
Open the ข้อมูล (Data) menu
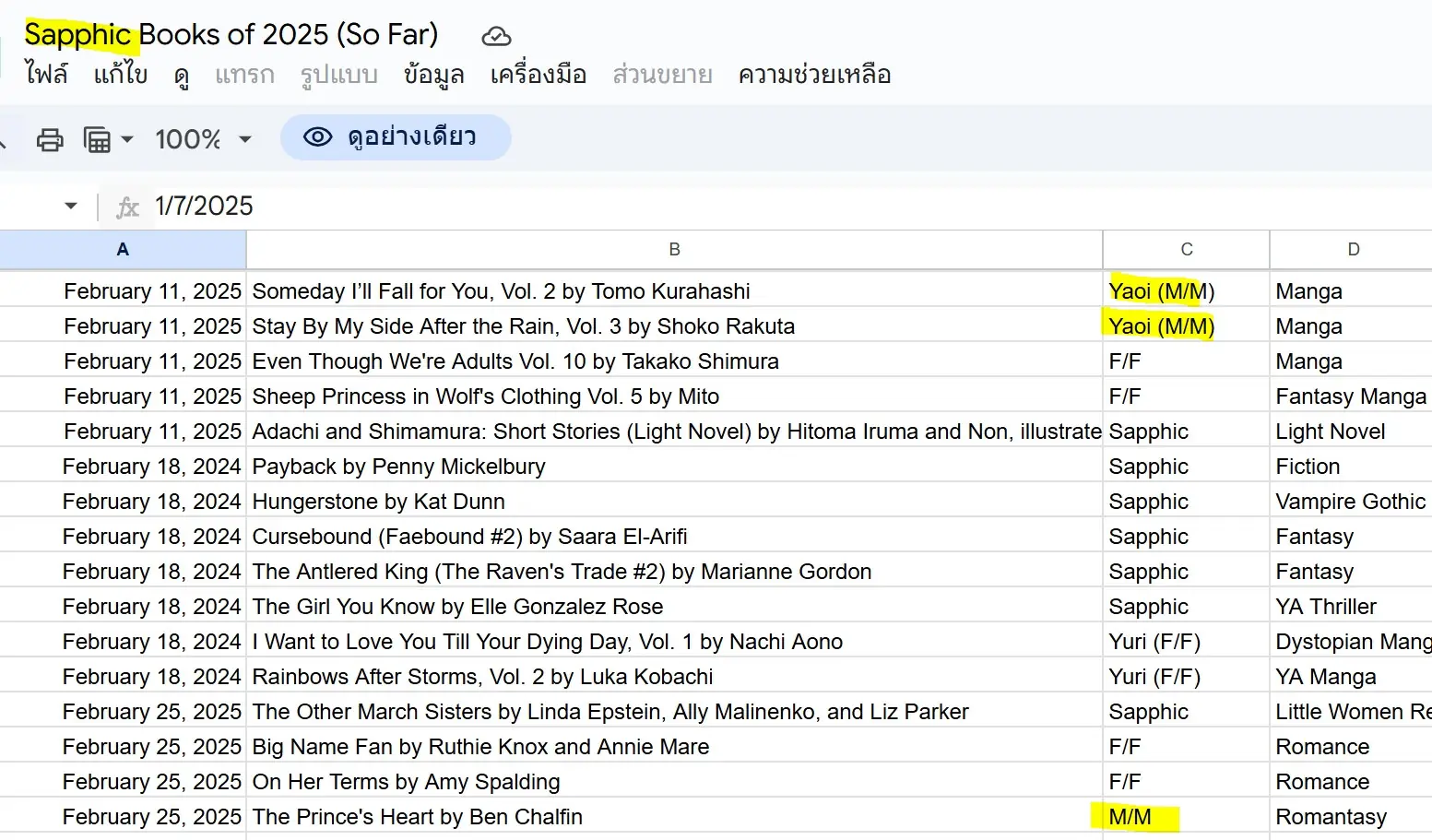tap(433, 75)
